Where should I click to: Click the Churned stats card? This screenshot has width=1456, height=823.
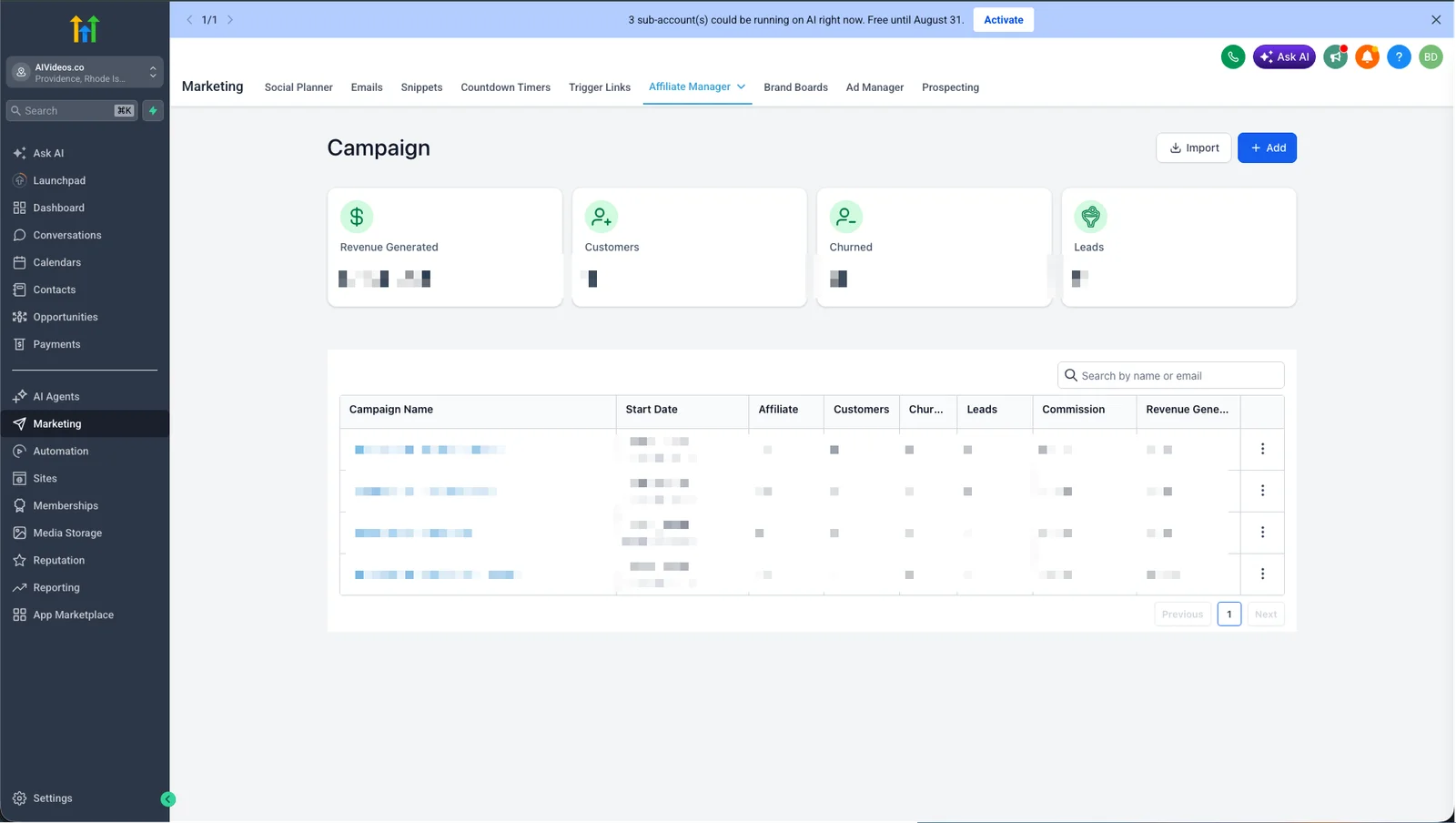[935, 248]
